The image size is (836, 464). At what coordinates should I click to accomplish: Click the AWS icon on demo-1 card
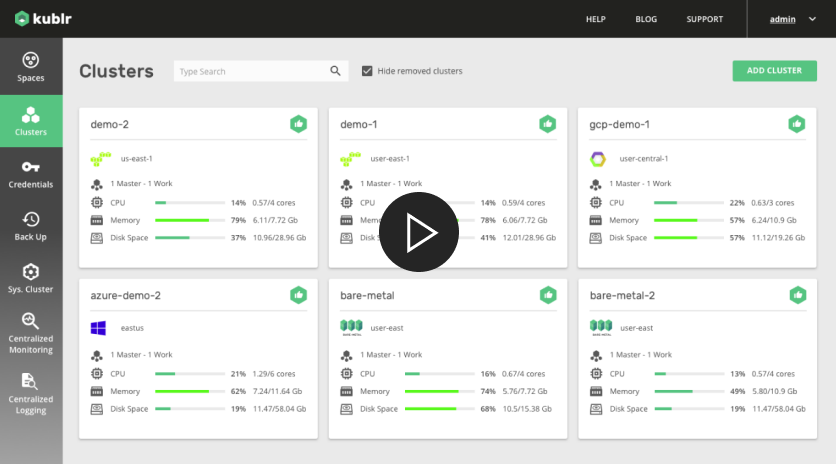point(350,158)
